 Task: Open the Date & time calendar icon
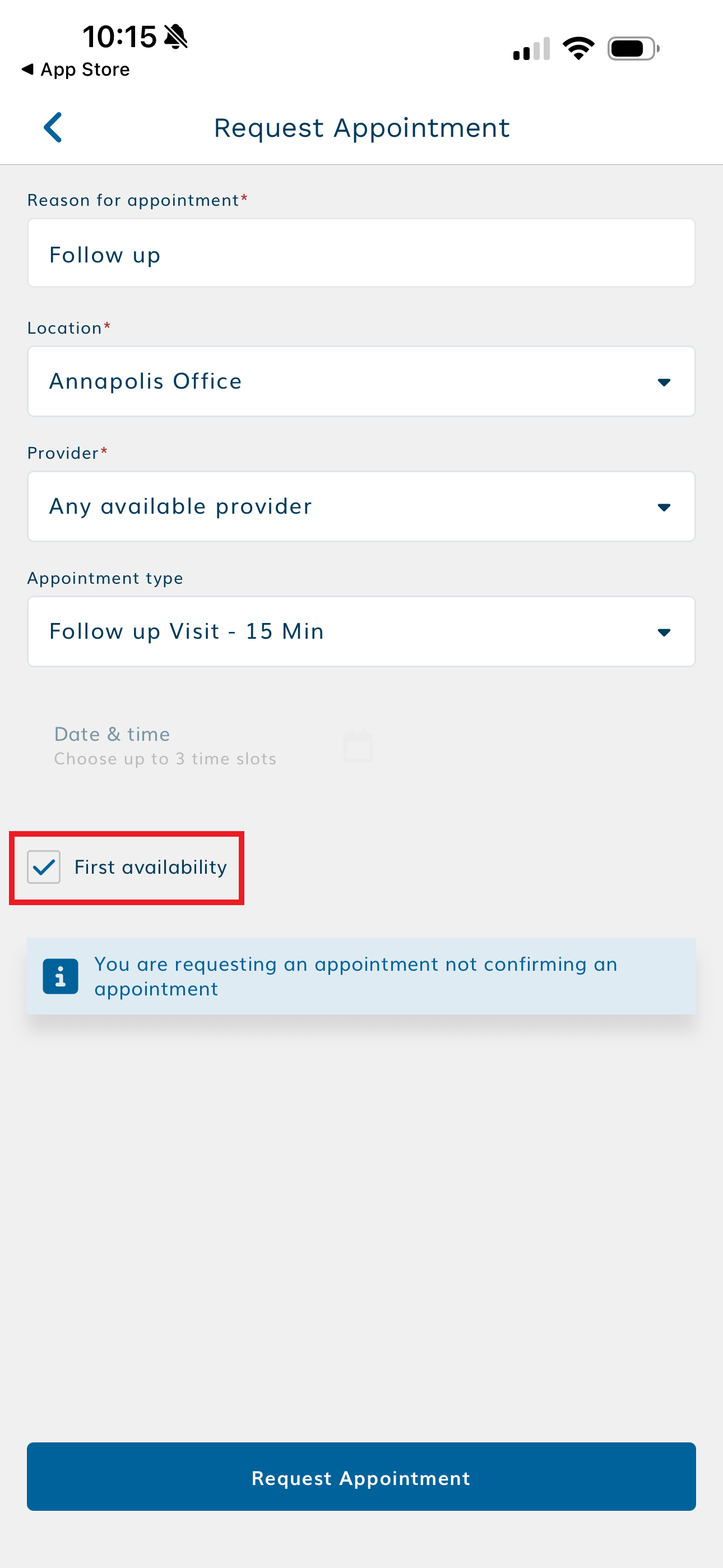358,745
